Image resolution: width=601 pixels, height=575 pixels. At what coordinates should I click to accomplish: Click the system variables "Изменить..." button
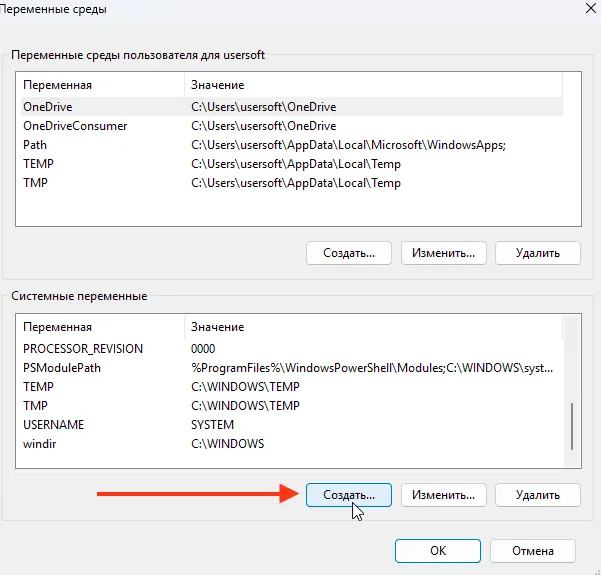[444, 494]
